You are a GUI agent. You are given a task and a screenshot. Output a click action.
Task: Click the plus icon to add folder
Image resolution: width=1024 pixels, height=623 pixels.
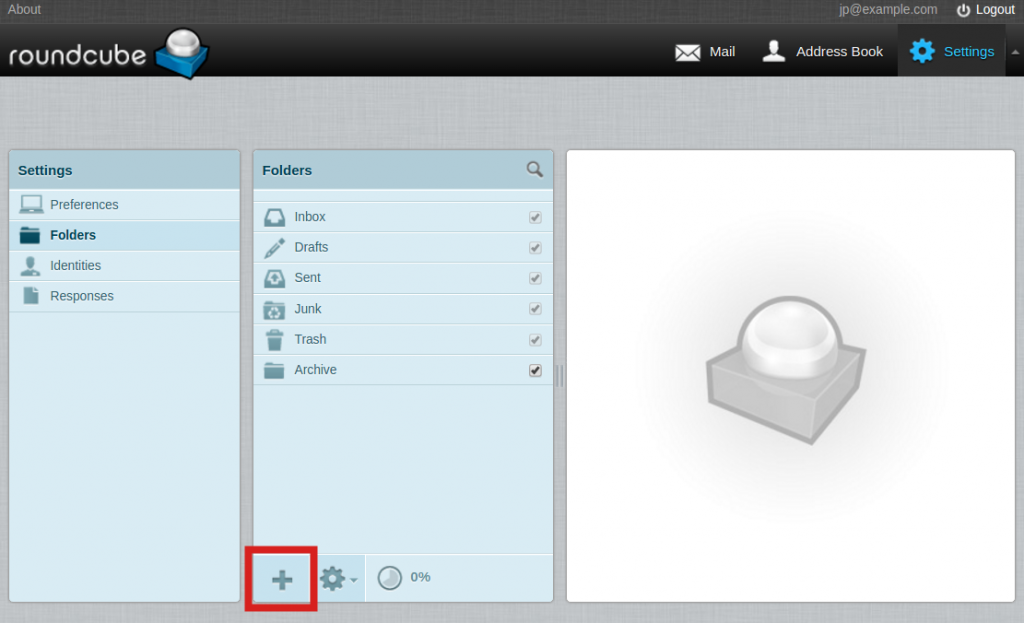[281, 579]
